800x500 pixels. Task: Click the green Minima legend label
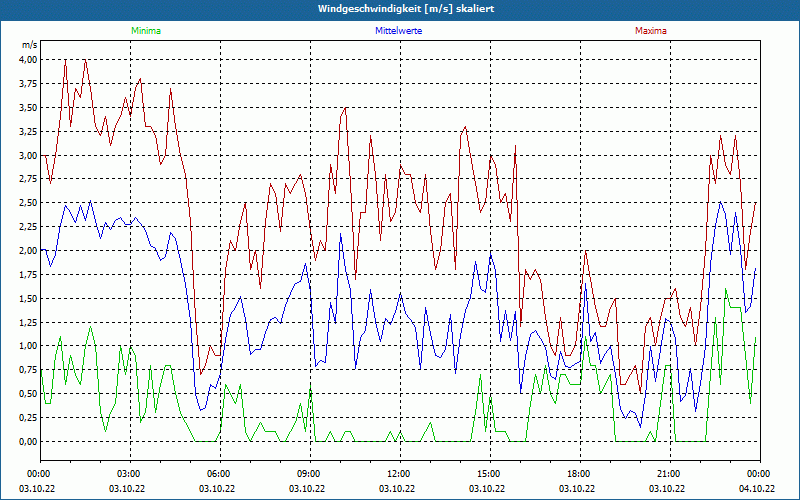coord(146,31)
